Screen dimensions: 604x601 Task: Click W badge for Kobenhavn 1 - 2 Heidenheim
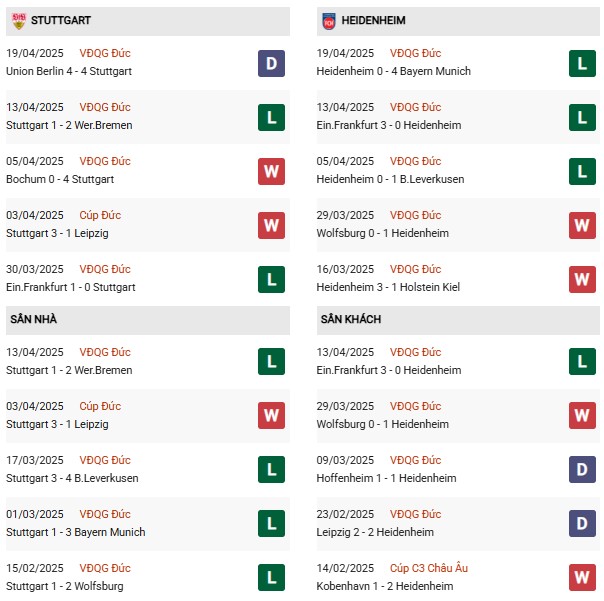583,578
